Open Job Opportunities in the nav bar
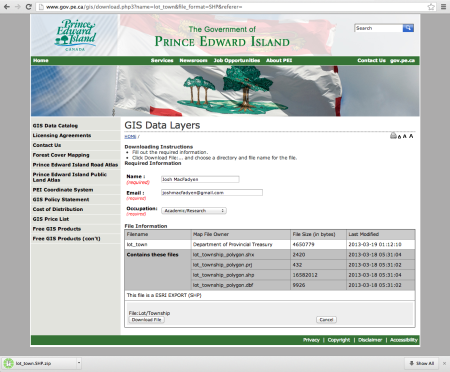This screenshot has height=372, width=450. coord(237,60)
